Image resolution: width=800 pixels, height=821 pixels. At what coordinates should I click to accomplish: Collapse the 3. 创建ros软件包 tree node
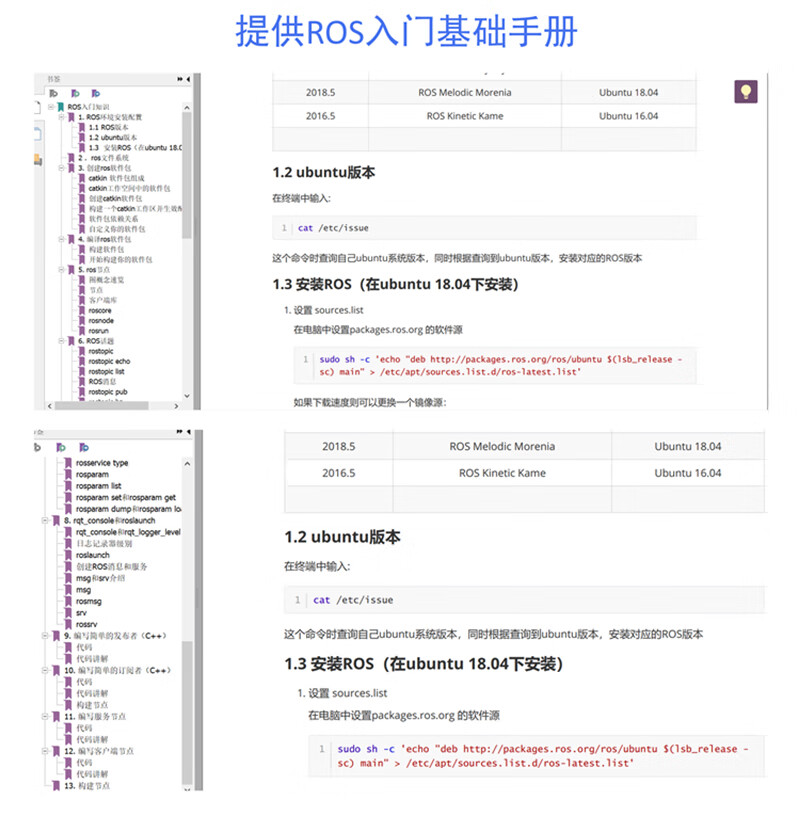(60, 168)
